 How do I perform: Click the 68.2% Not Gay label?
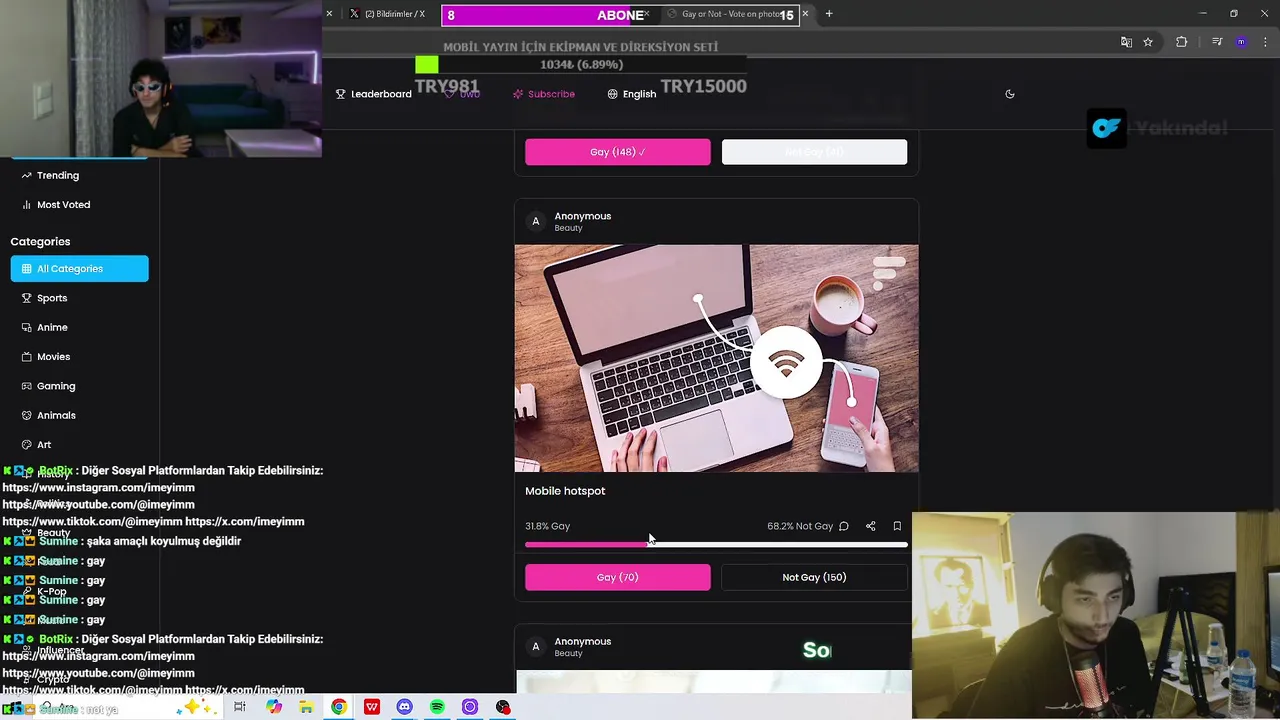pos(800,526)
